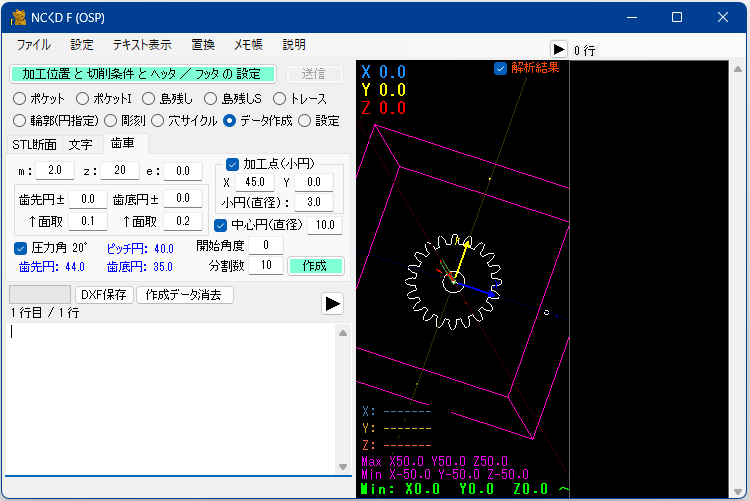Screen dimensions: 750x501
Task: Click the 加工点 X 45.0 input field
Action: click(255, 182)
